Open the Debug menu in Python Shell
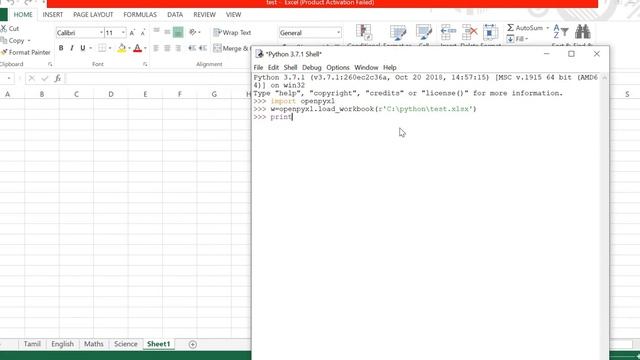 point(311,67)
